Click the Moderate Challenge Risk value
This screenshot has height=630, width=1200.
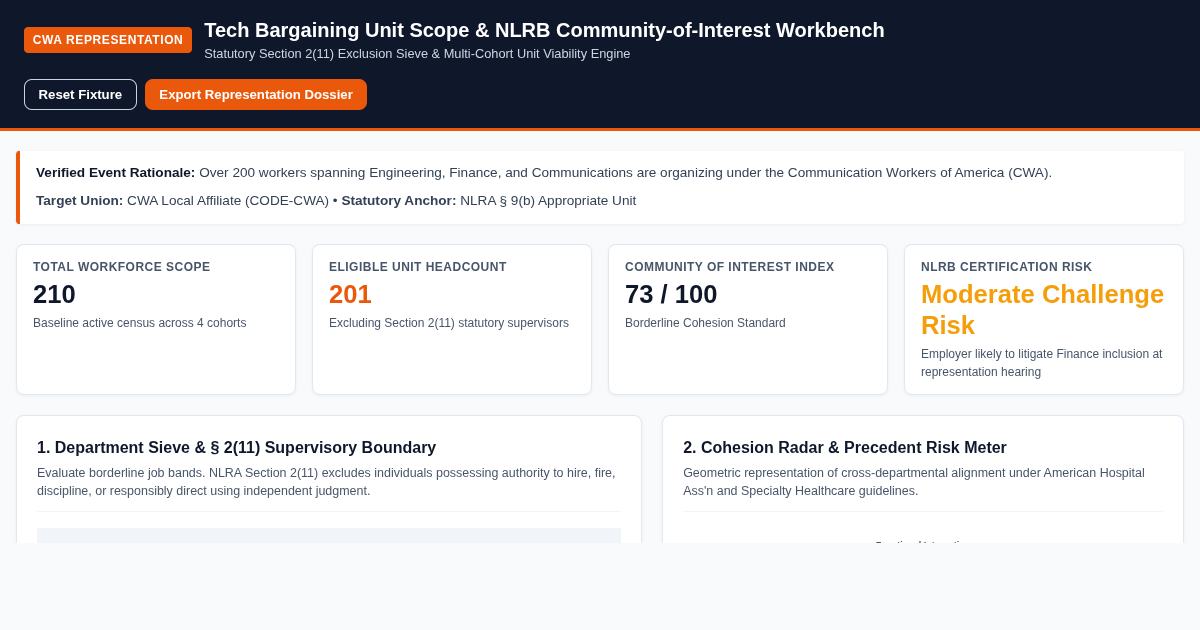coord(1042,310)
